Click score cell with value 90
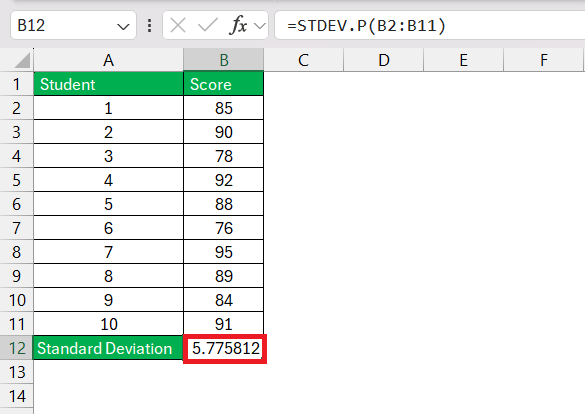The width and height of the screenshot is (585, 414). pyautogui.click(x=223, y=132)
